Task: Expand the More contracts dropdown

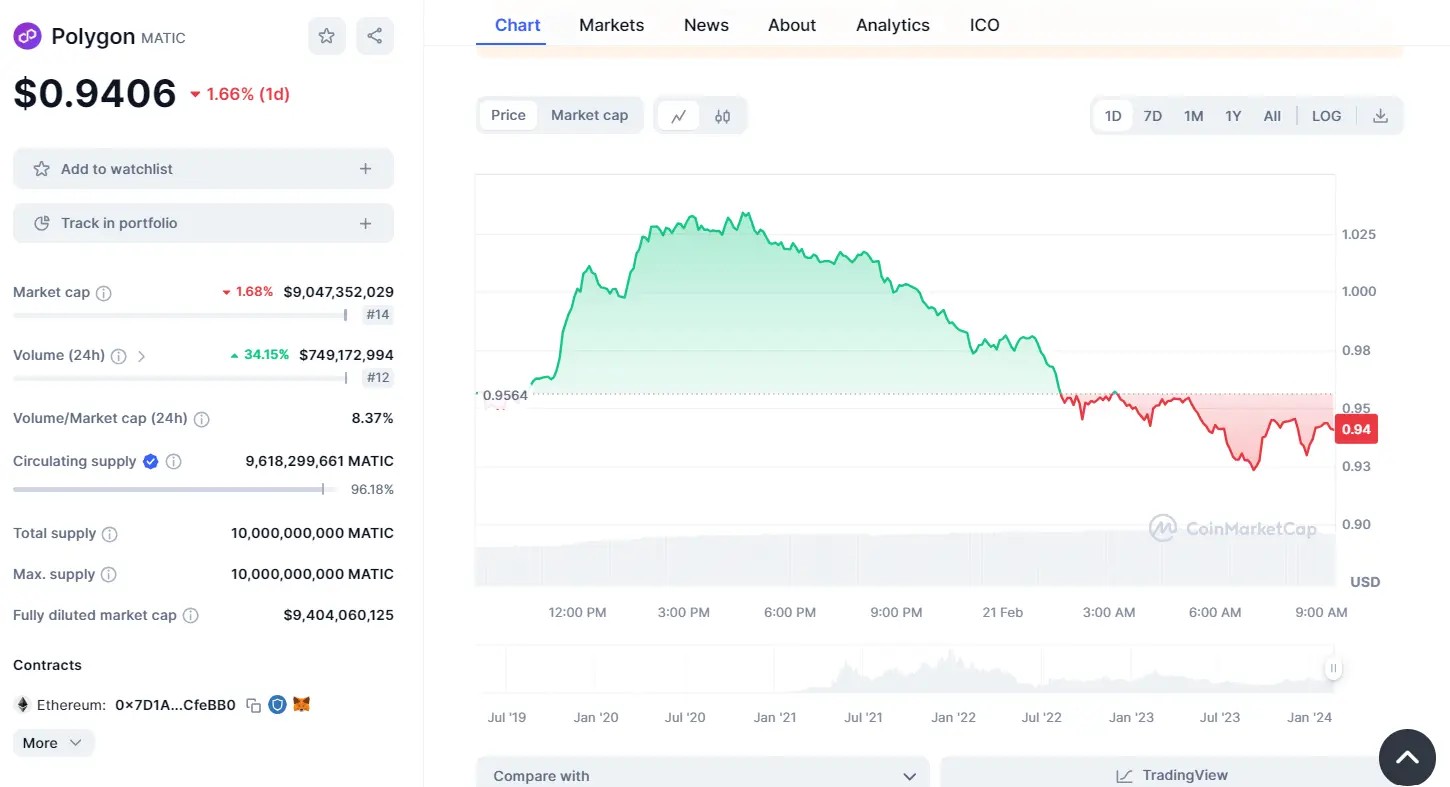Action: tap(52, 742)
